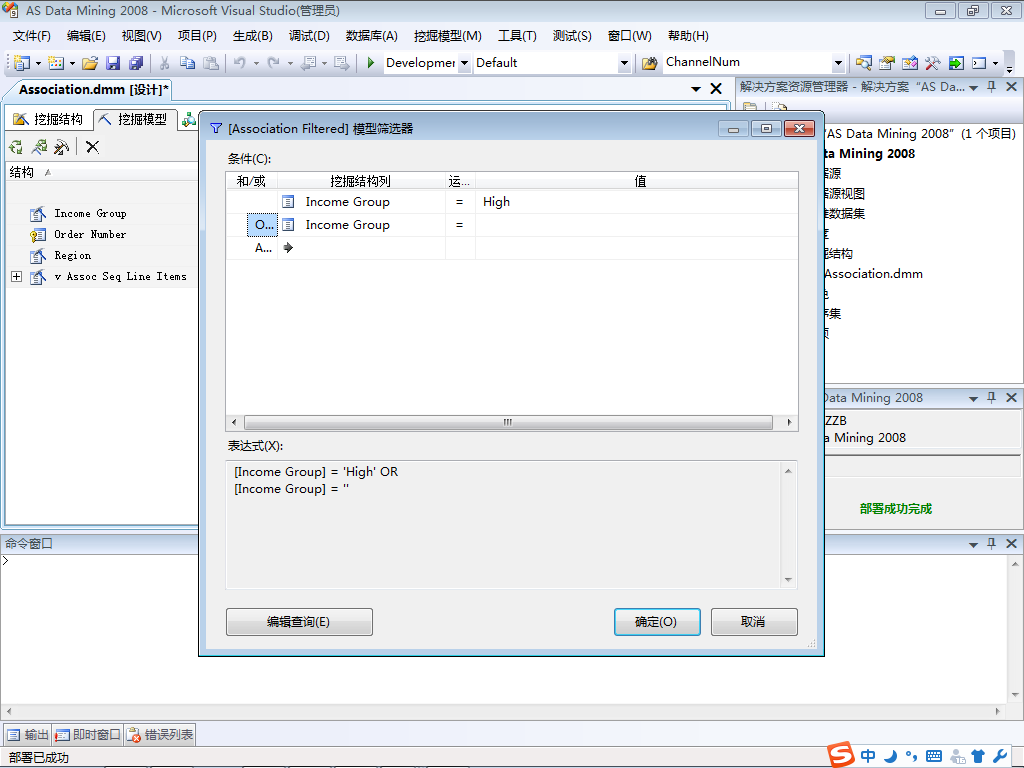
Task: Toggle pin on the Data Mining 2008 properties panel
Action: tap(992, 398)
